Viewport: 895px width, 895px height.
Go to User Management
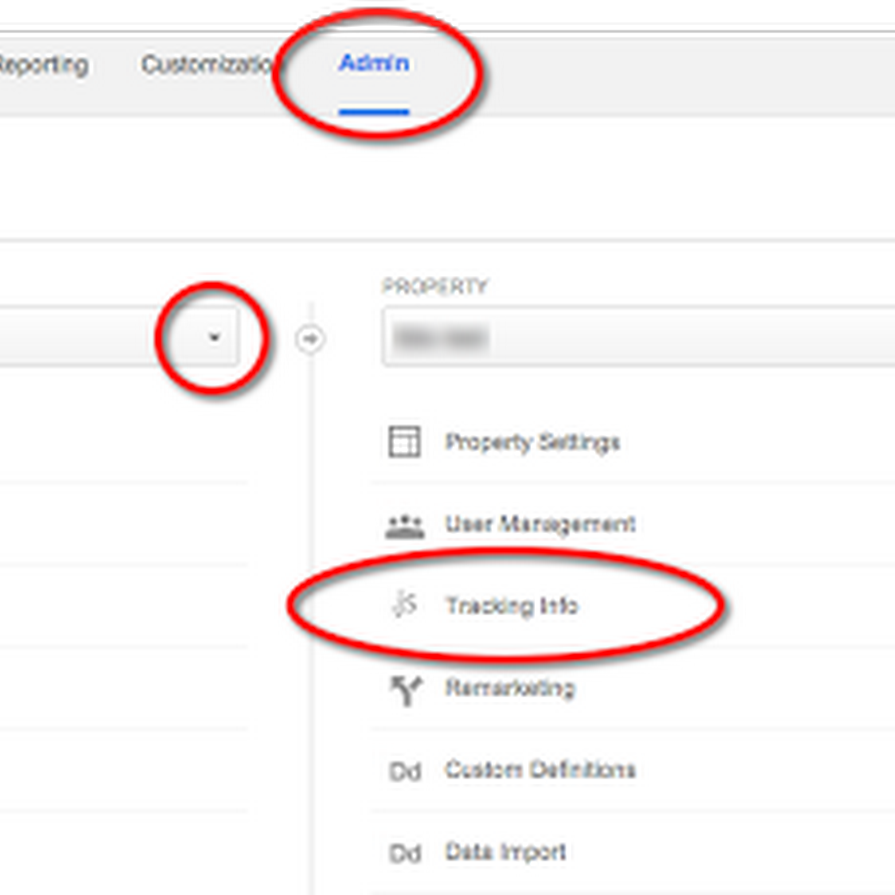pos(540,524)
